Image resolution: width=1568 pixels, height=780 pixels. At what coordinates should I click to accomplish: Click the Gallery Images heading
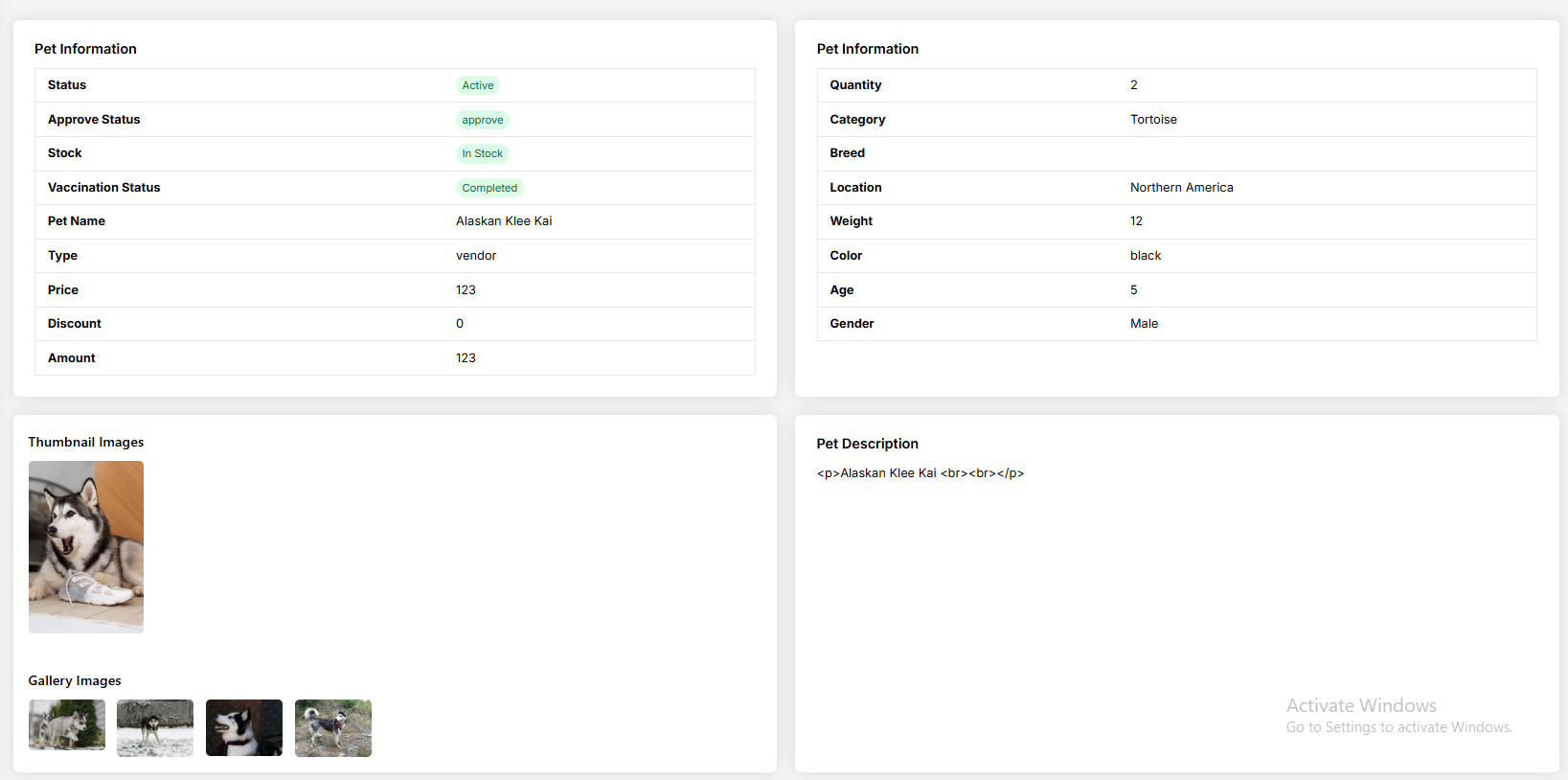(75, 680)
